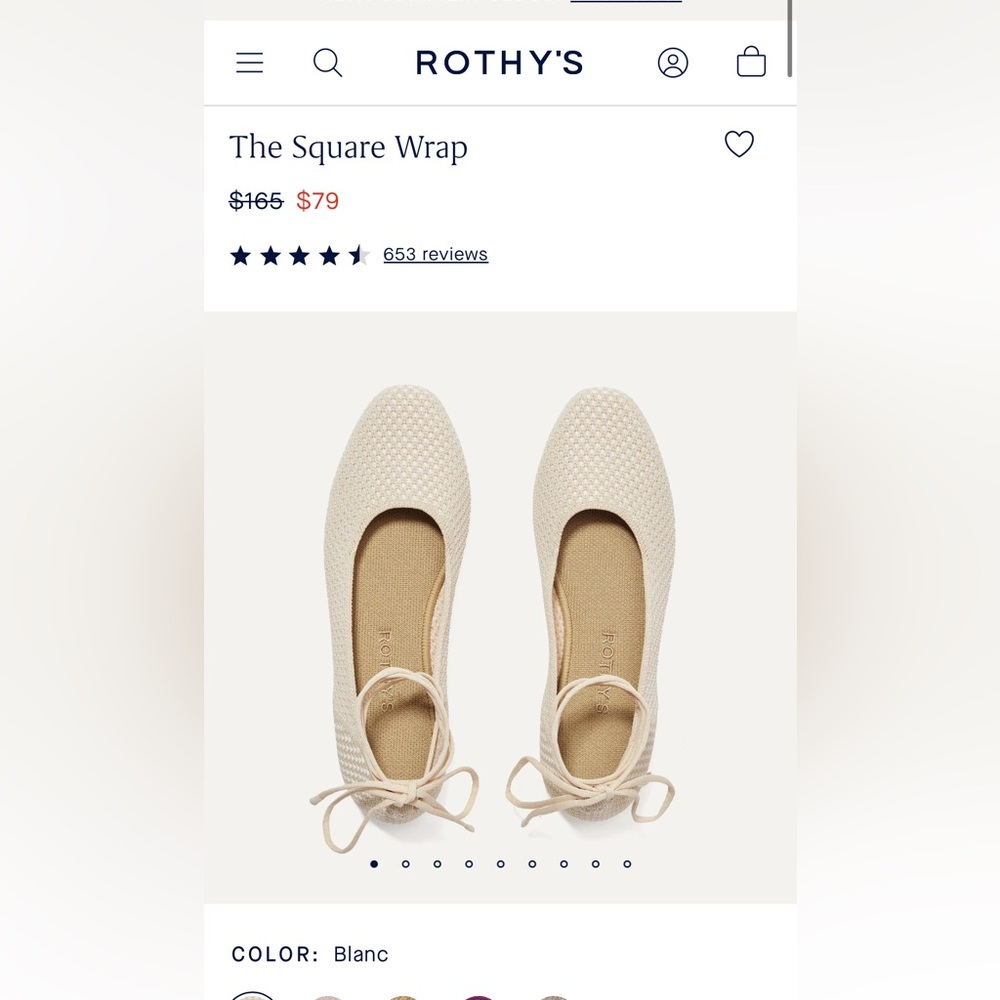Select the last carousel dot indicator
Image resolution: width=1000 pixels, height=1000 pixels.
(x=627, y=862)
